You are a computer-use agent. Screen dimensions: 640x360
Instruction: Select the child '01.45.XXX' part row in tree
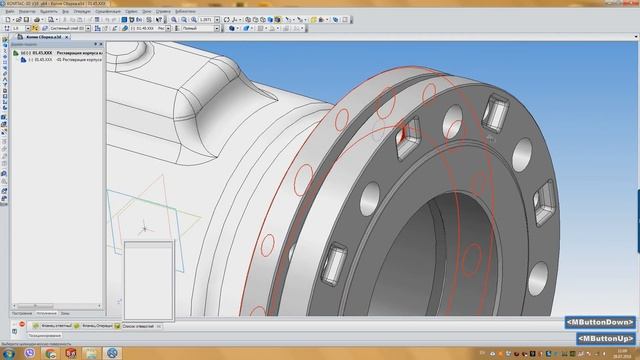pyautogui.click(x=61, y=60)
